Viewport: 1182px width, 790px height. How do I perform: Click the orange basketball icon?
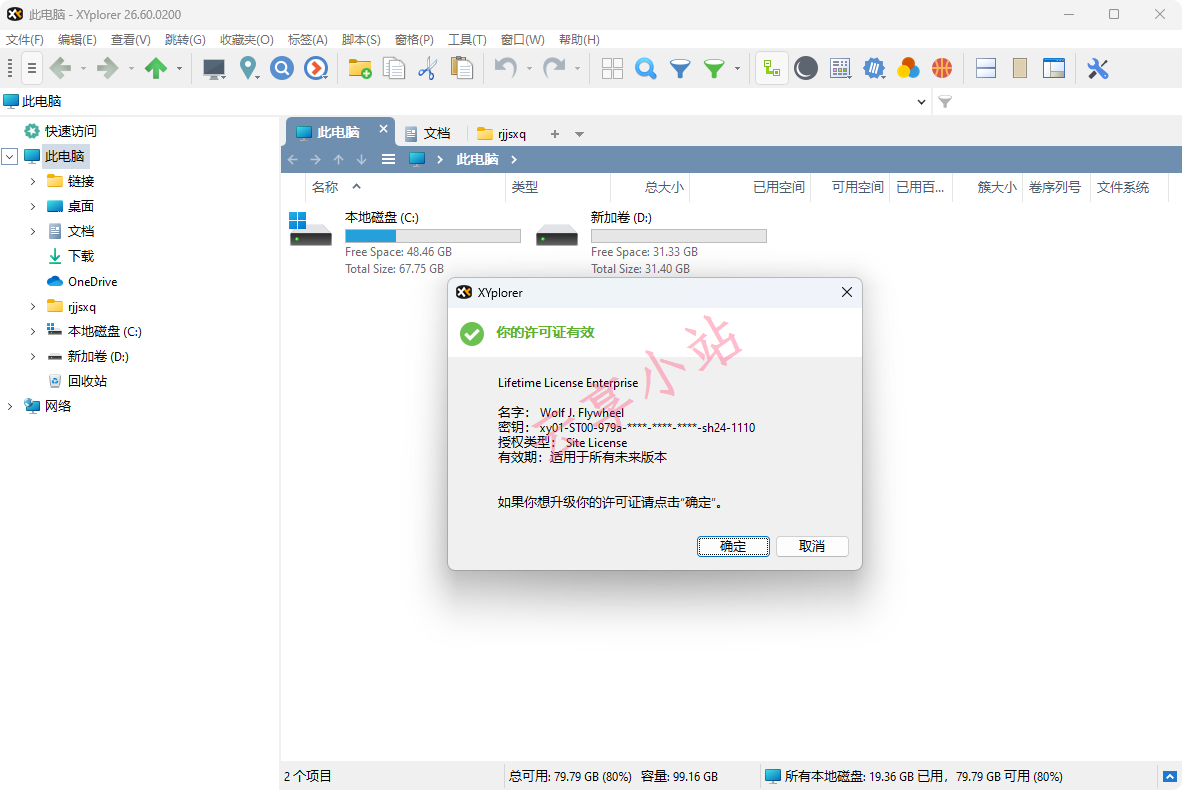click(x=942, y=69)
